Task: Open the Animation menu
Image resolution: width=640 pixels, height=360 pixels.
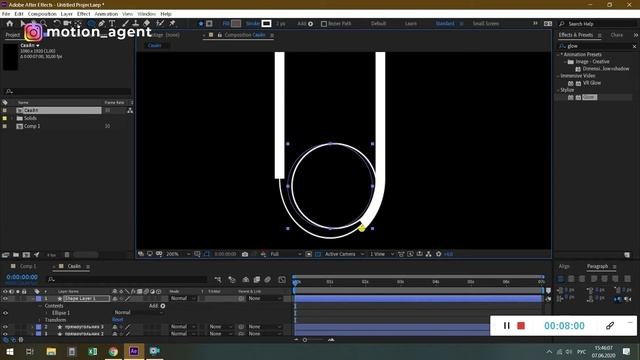Action: [106, 14]
